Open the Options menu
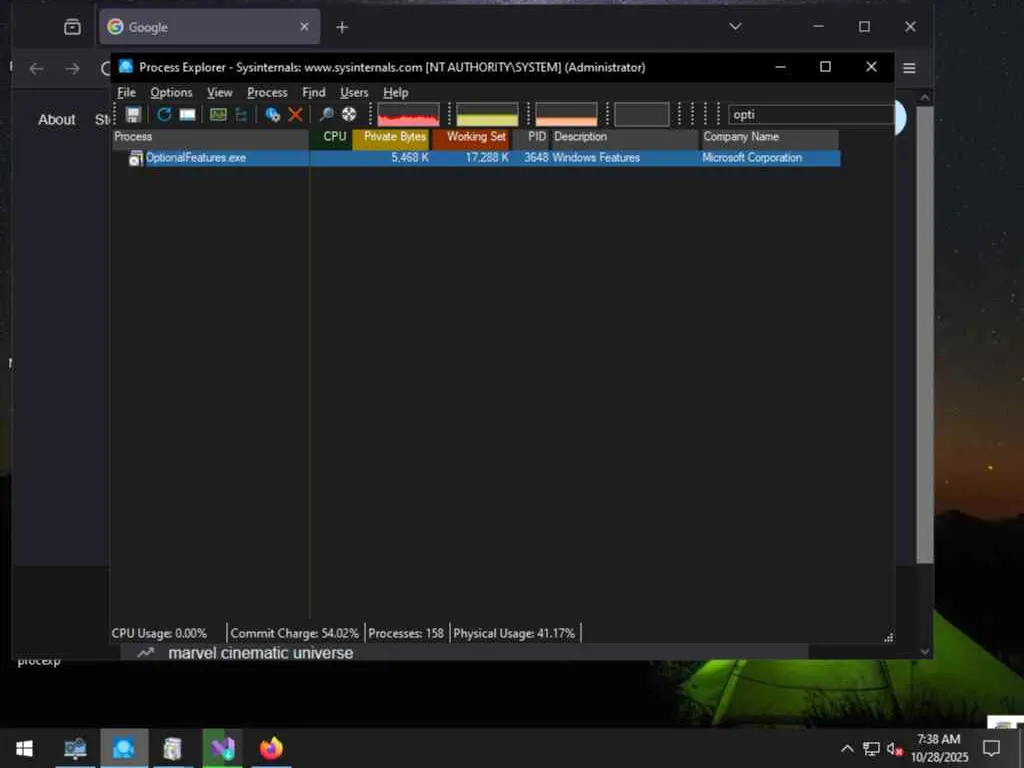Screen dimensions: 1024x768 click(x=171, y=93)
